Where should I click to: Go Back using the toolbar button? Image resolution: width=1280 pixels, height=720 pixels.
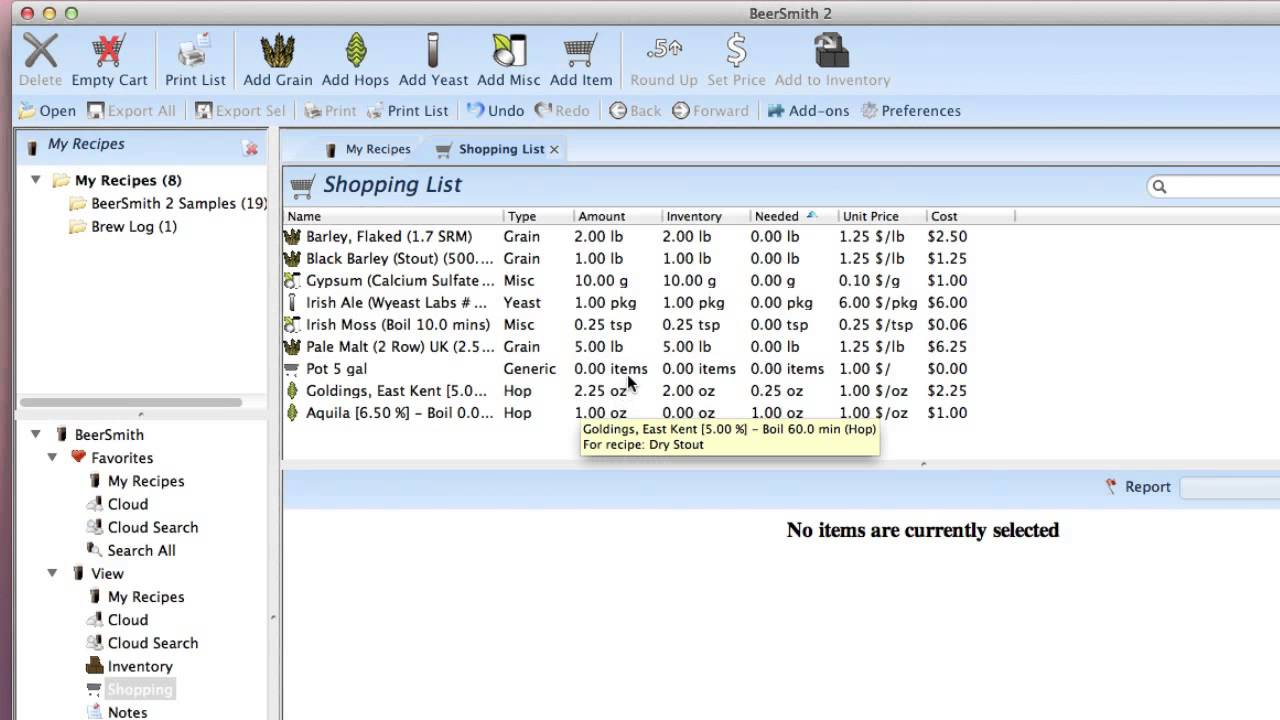[x=635, y=111]
